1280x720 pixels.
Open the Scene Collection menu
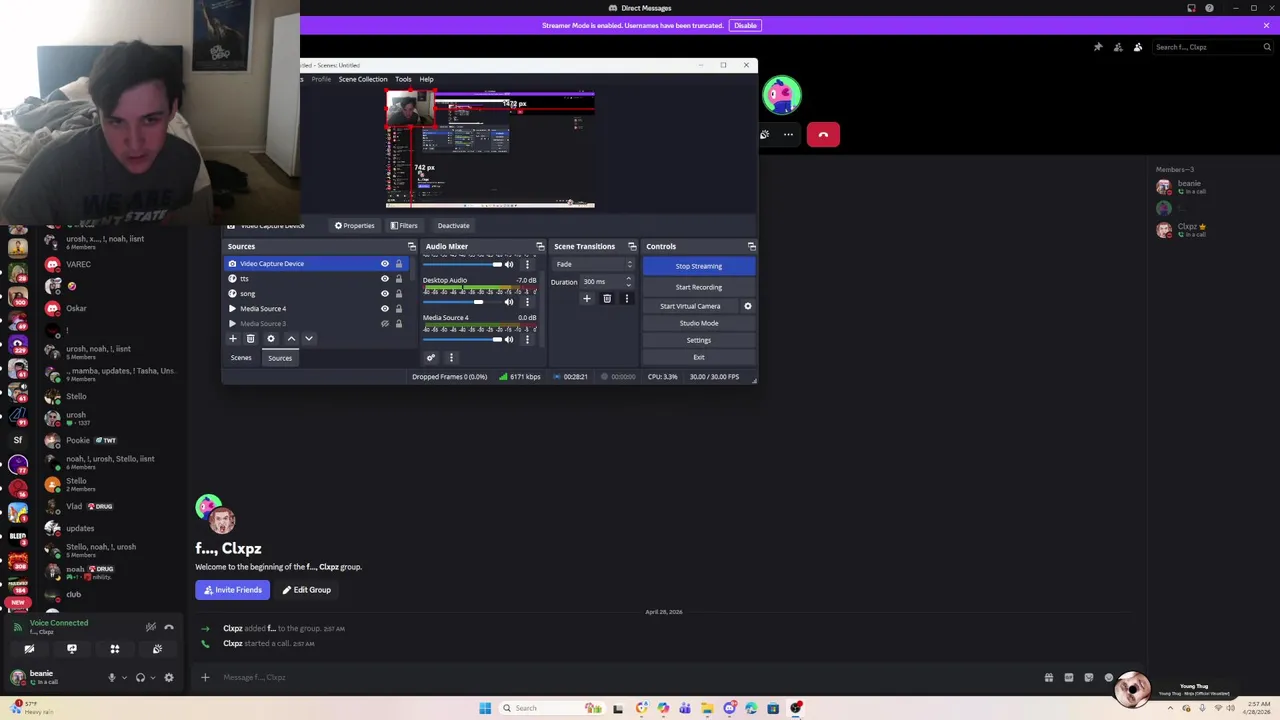coord(363,79)
